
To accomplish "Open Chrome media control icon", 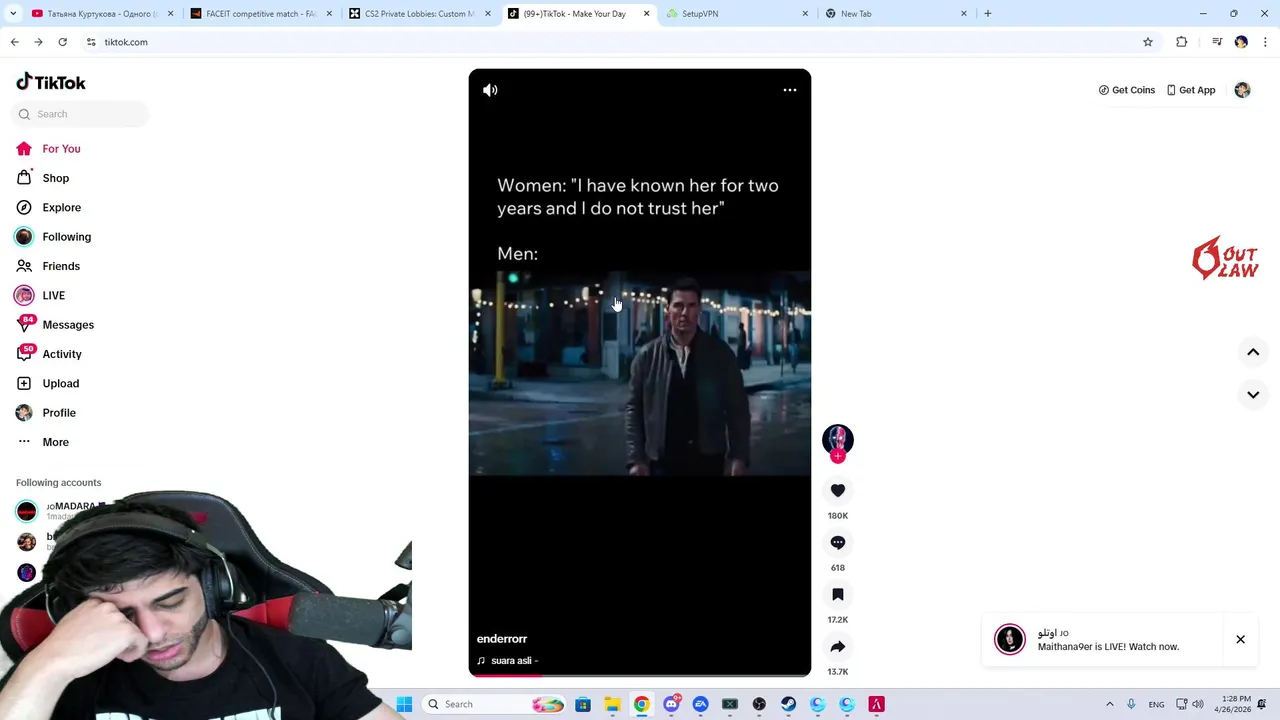I will point(1217,42).
